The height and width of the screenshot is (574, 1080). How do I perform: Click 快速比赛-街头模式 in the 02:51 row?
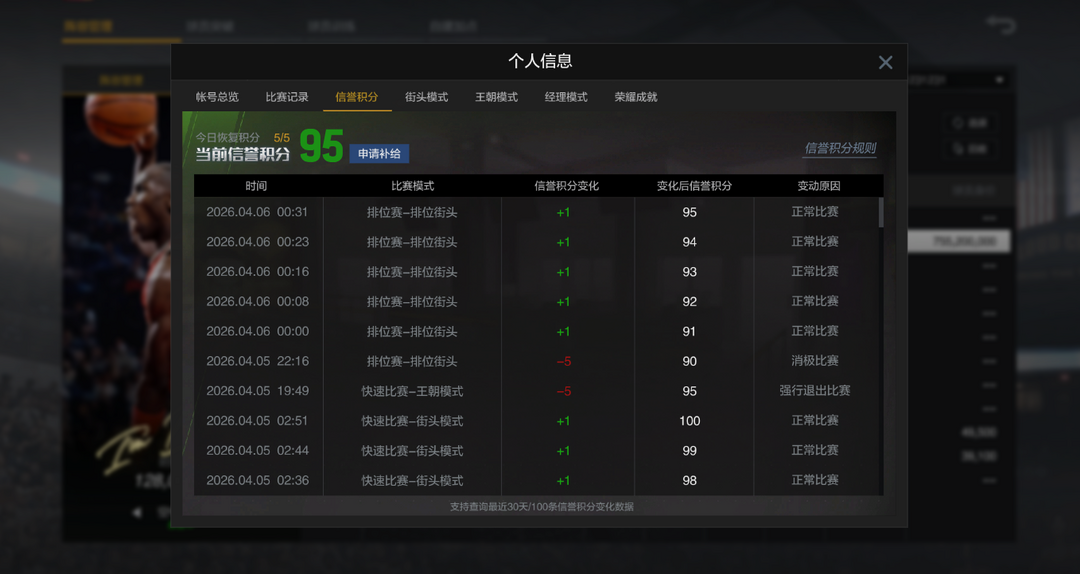point(412,420)
